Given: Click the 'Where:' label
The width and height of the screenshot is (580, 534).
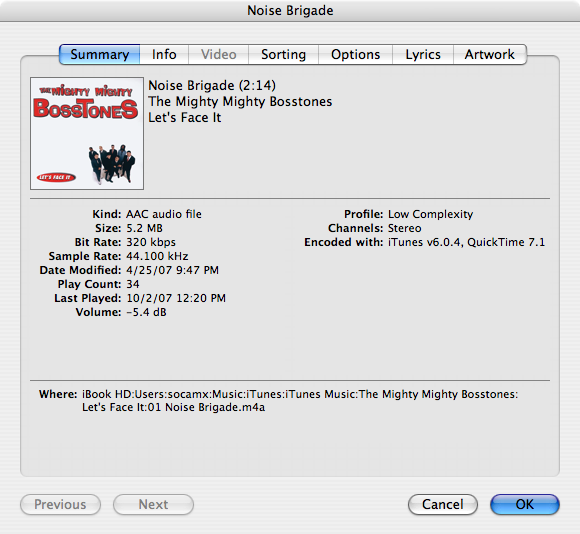Looking at the screenshot, I should [x=58, y=394].
